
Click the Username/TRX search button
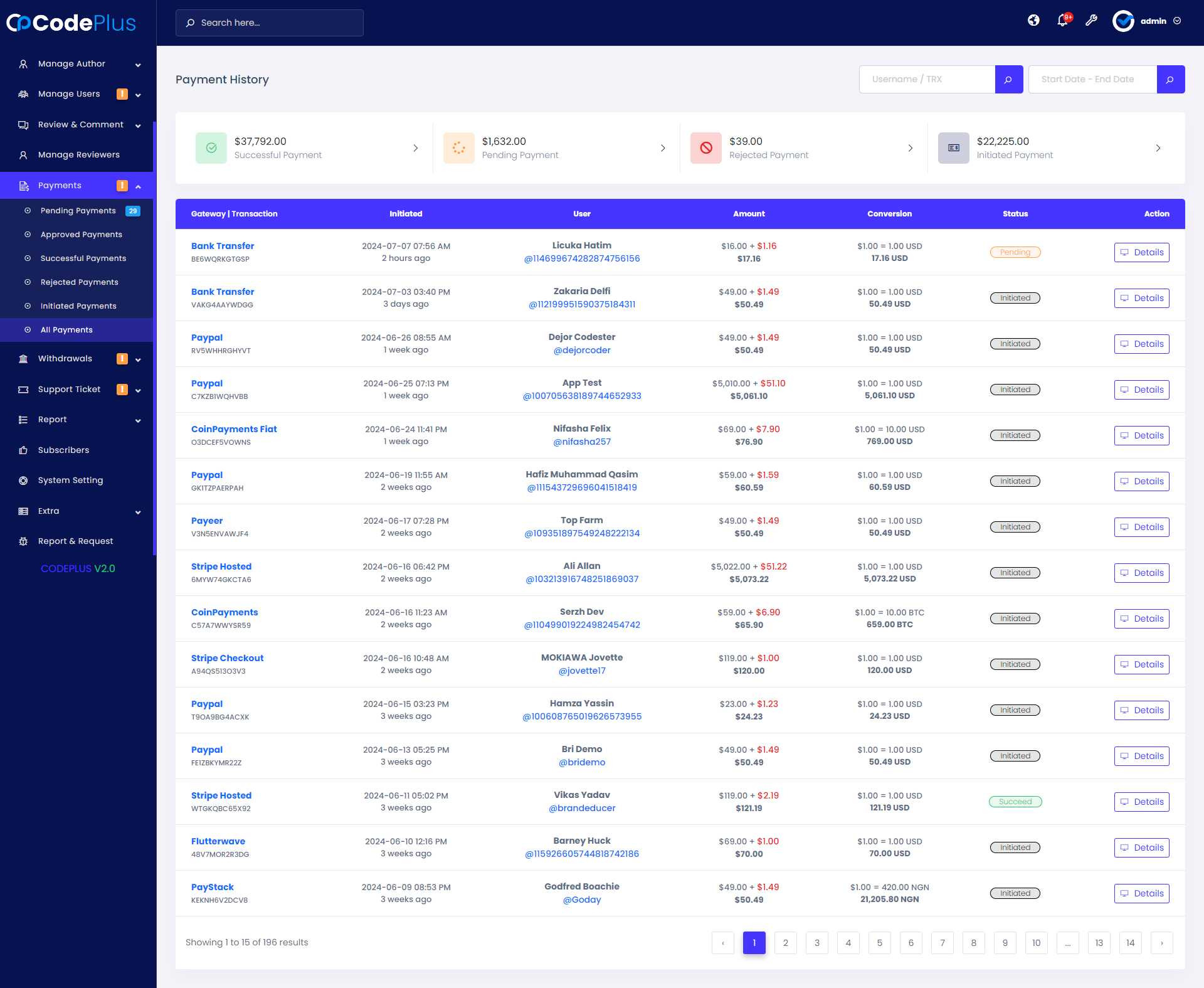click(x=1008, y=80)
